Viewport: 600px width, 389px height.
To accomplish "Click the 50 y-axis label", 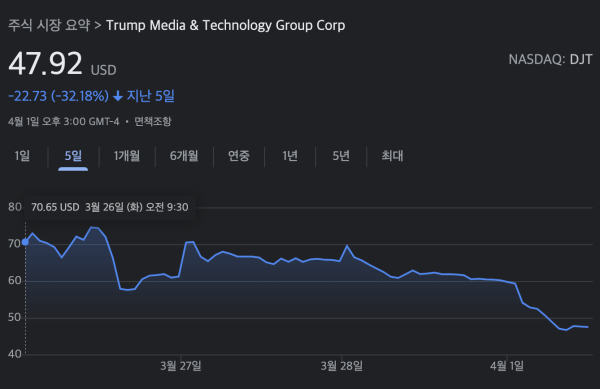I will [15, 317].
